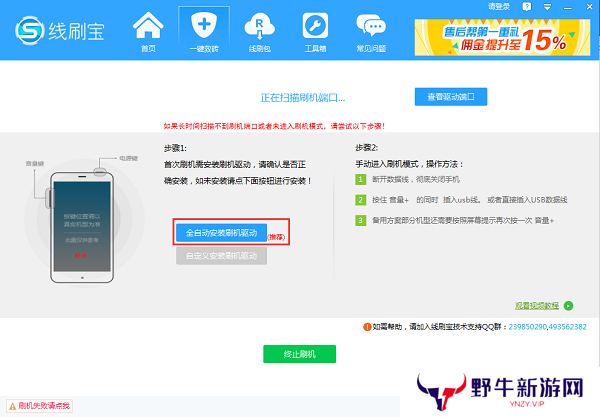Open the title bar dropdown menu arrow
The width and height of the screenshot is (600, 417).
[x=547, y=7]
